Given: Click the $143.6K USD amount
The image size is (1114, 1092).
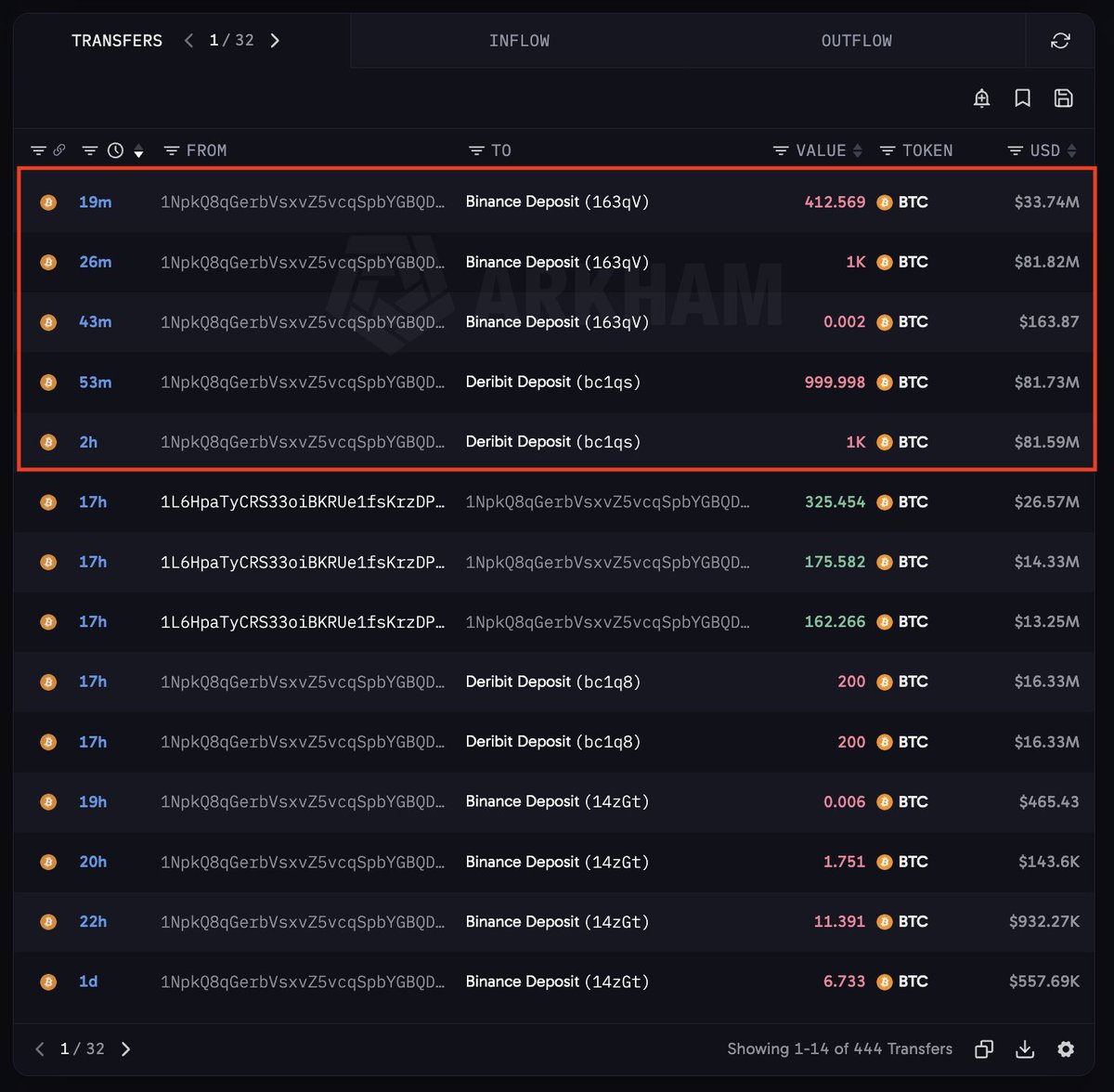Looking at the screenshot, I should 1049,862.
